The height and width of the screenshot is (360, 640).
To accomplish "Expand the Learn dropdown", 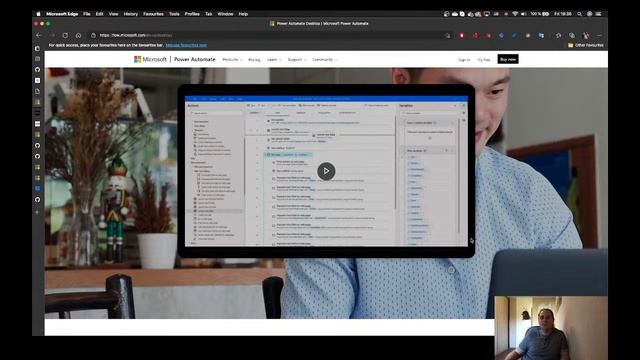I will (274, 60).
